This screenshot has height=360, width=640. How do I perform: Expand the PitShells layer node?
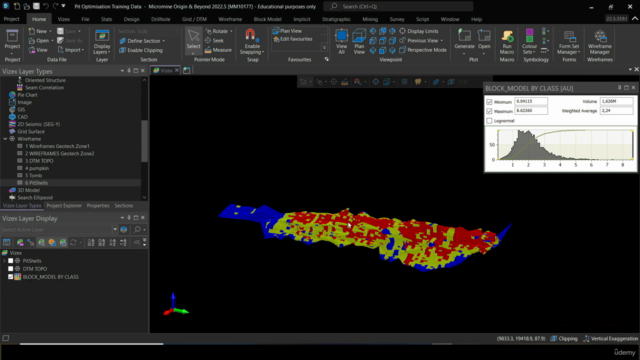(x=4, y=261)
